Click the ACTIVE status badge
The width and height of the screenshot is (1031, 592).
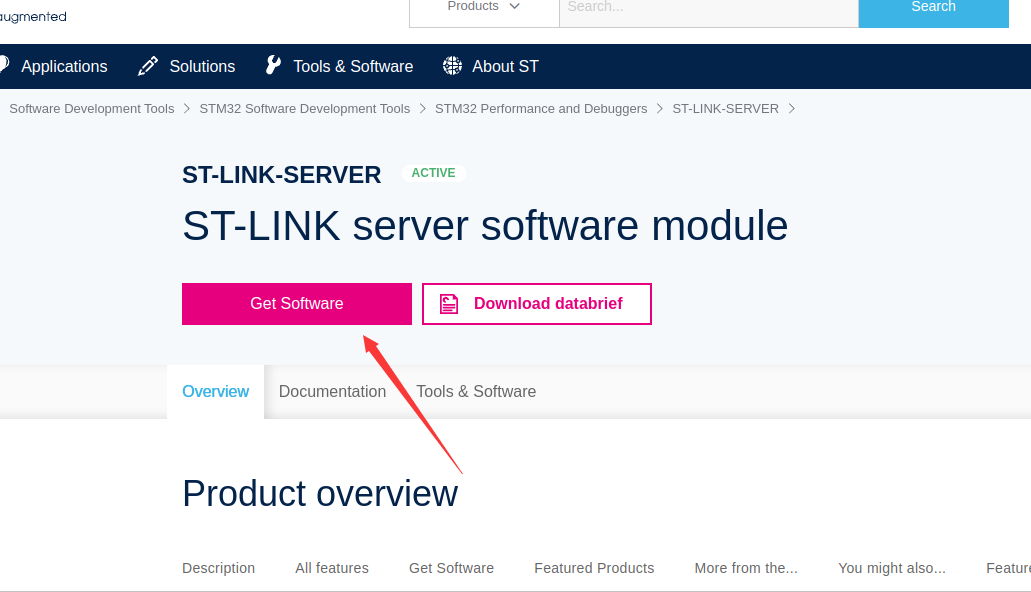[x=433, y=173]
